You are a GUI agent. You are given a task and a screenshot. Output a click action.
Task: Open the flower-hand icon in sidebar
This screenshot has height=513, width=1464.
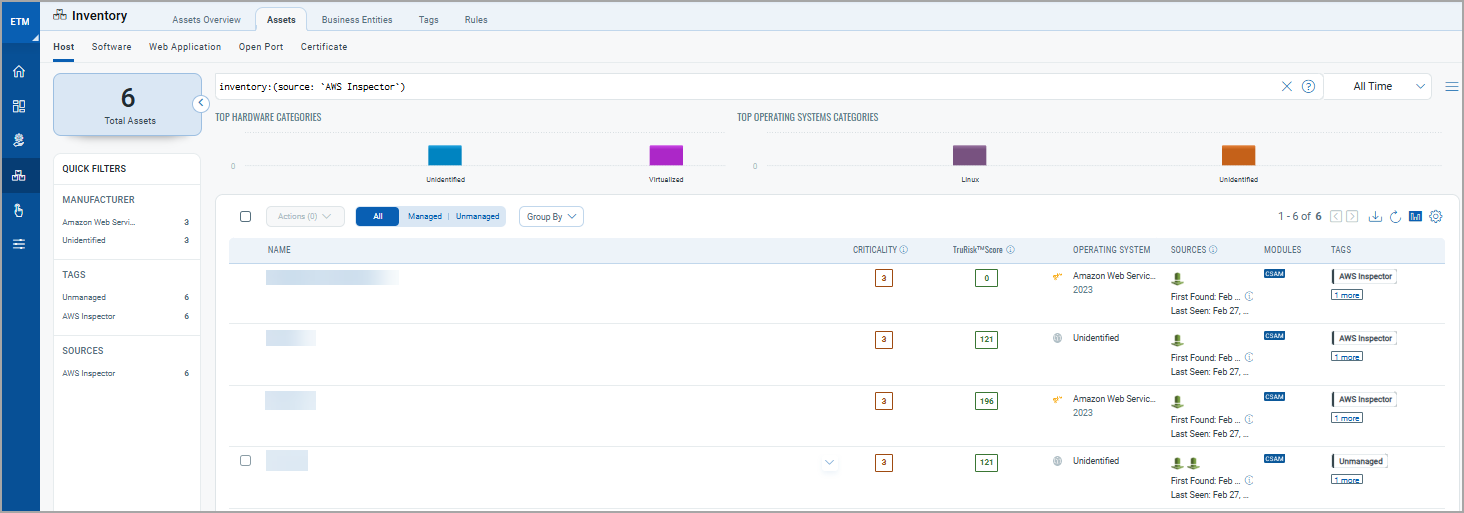tap(19, 141)
